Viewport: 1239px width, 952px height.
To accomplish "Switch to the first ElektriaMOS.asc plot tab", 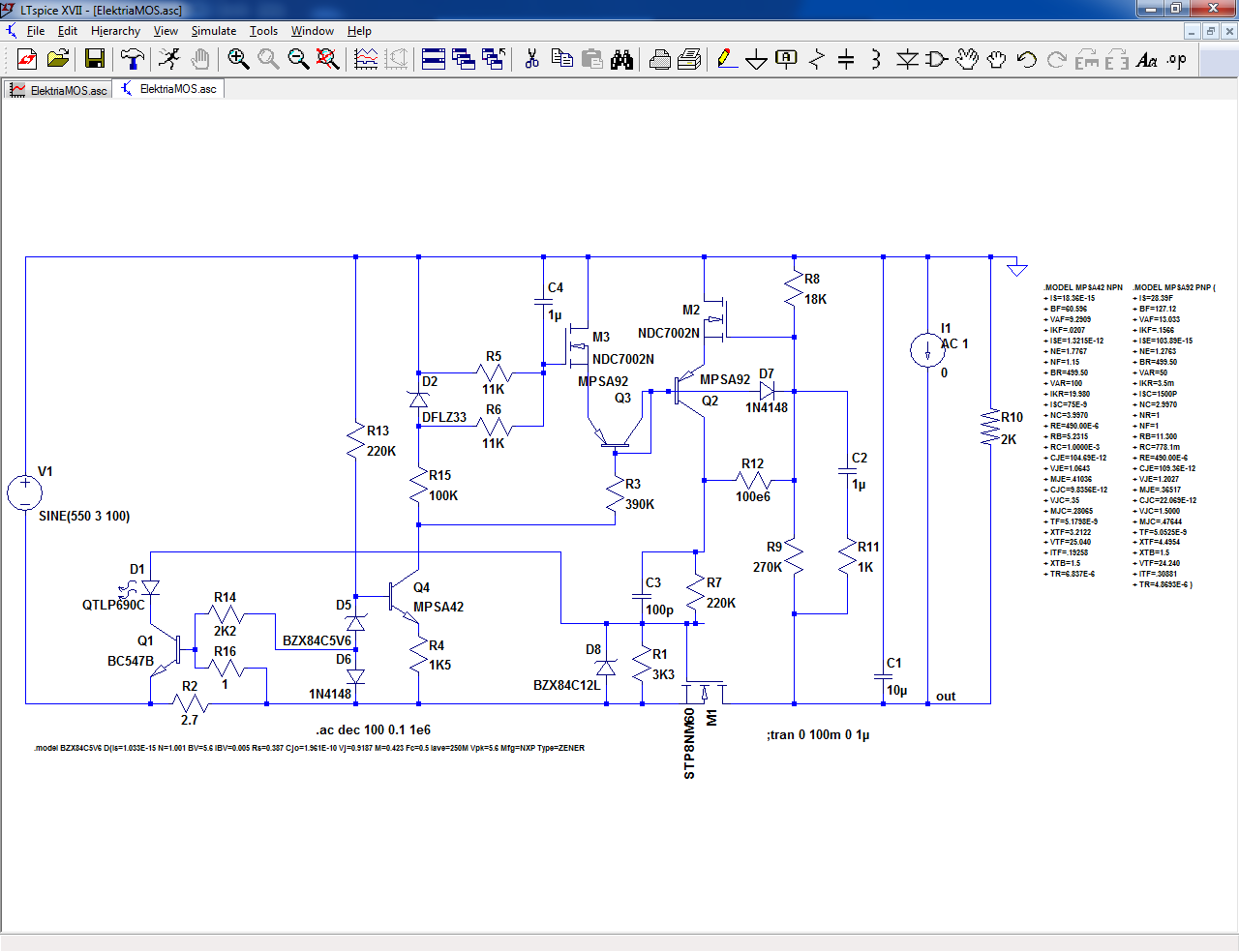I will click(x=58, y=90).
